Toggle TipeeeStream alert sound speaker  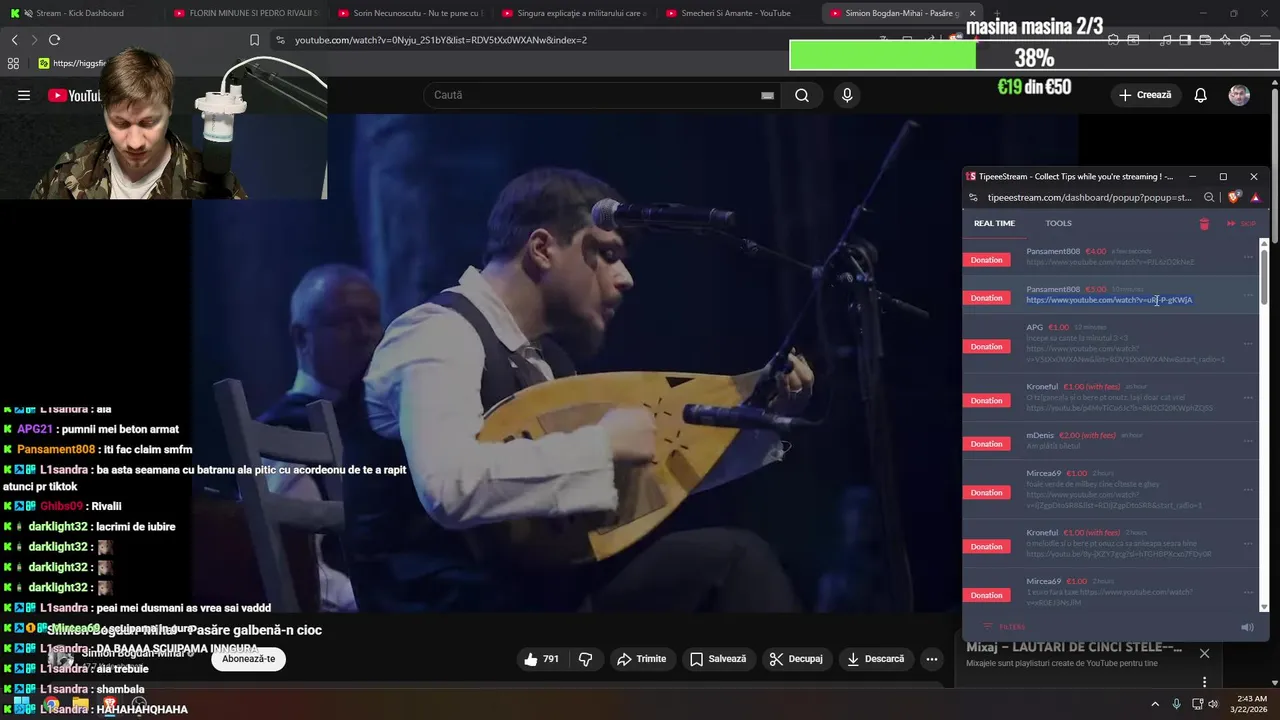pyautogui.click(x=1247, y=627)
